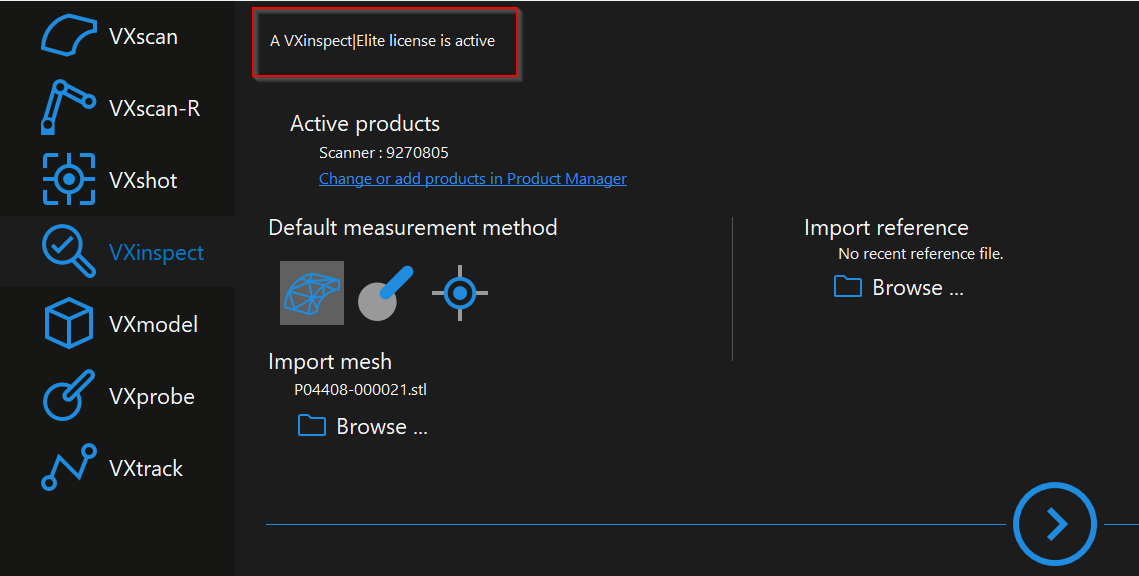Image resolution: width=1139 pixels, height=576 pixels.
Task: Select recent mesh file P04408-000021.stl
Action: coord(360,390)
